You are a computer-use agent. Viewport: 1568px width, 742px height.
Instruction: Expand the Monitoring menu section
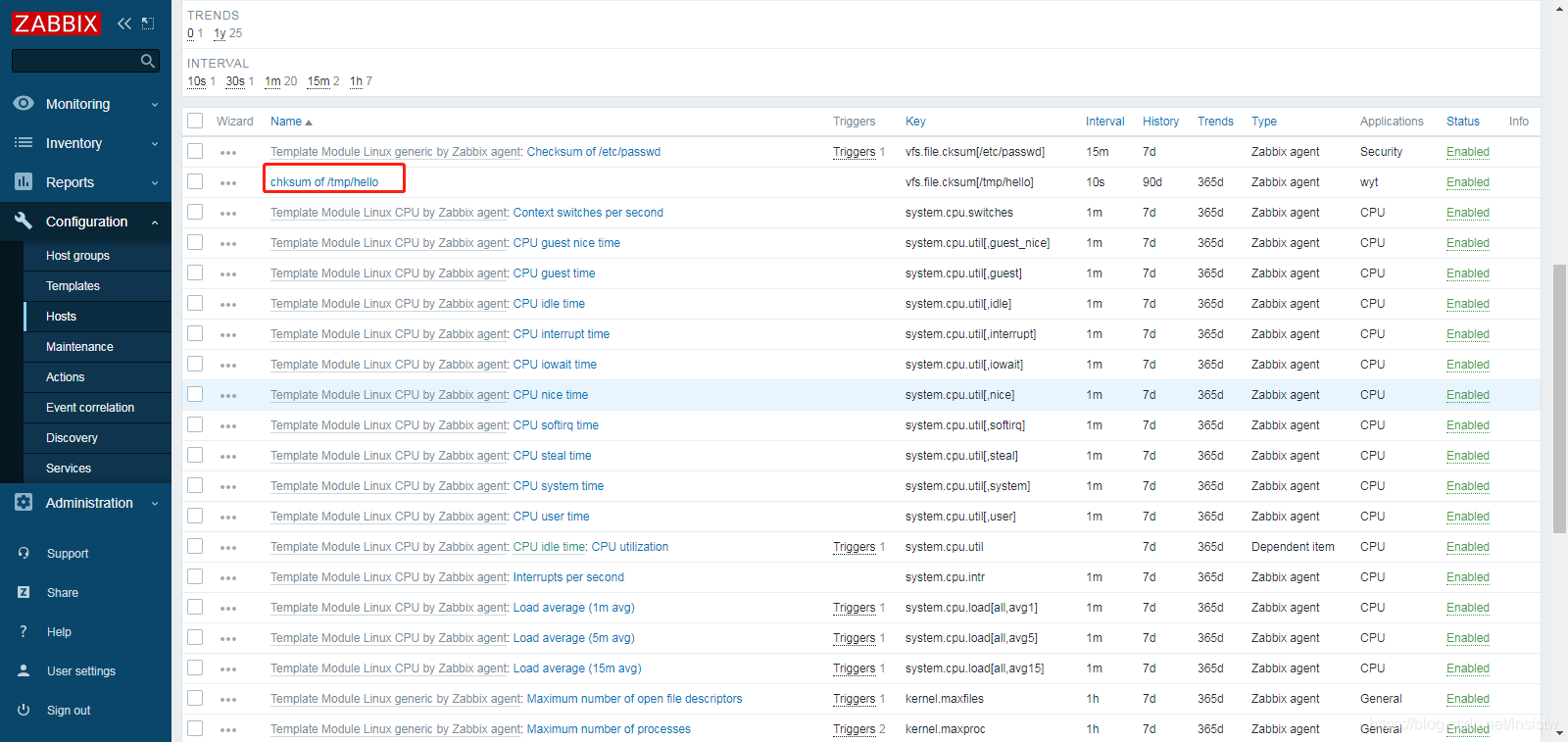[155, 104]
